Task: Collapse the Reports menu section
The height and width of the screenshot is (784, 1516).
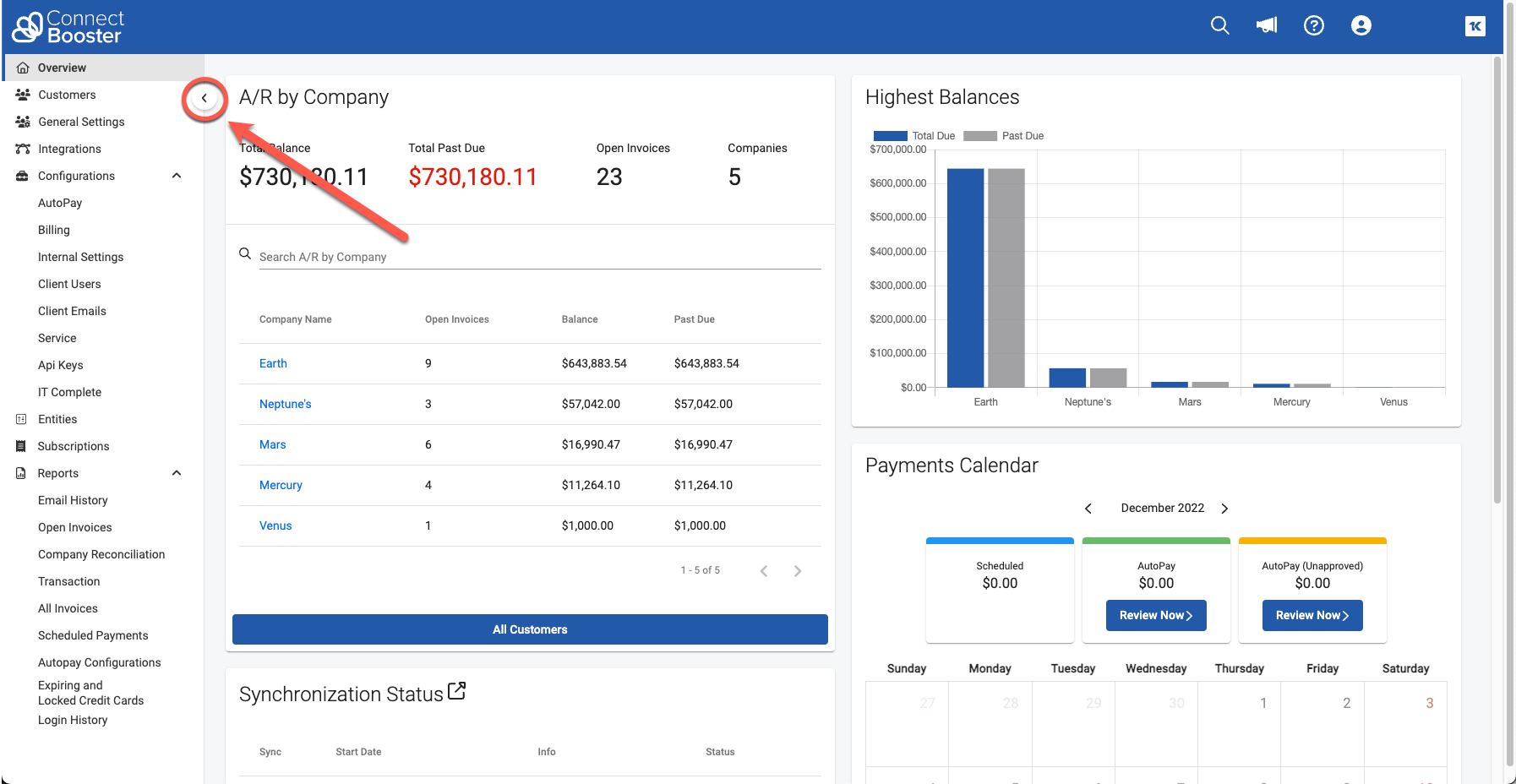Action: tap(177, 473)
